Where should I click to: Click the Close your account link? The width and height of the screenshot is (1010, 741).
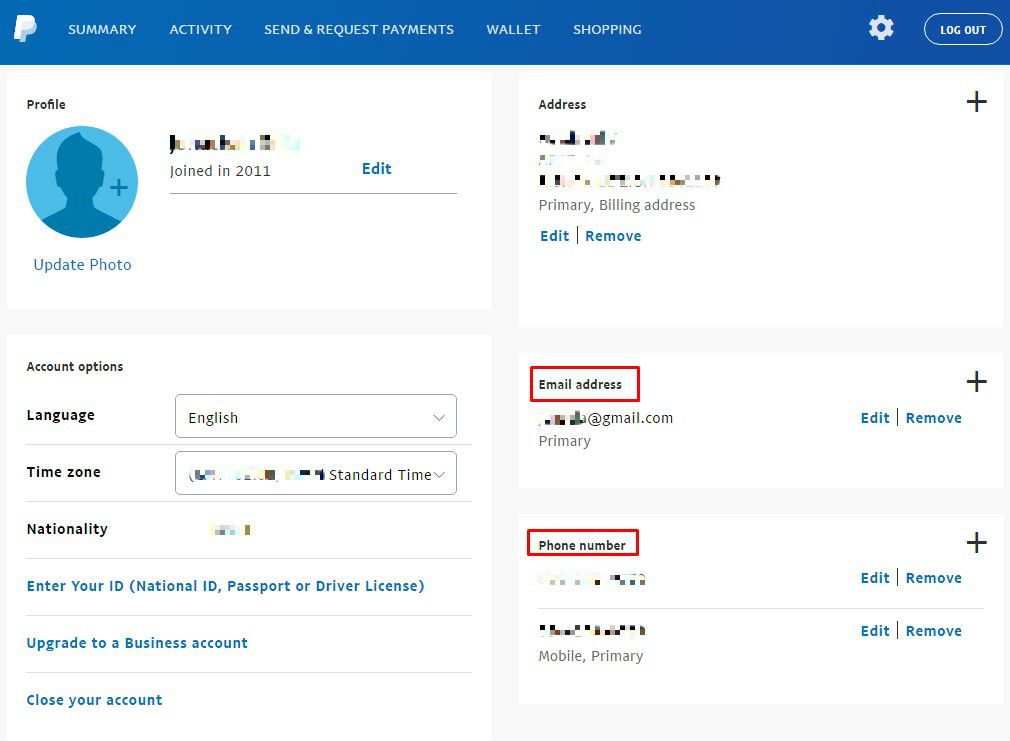click(x=94, y=700)
